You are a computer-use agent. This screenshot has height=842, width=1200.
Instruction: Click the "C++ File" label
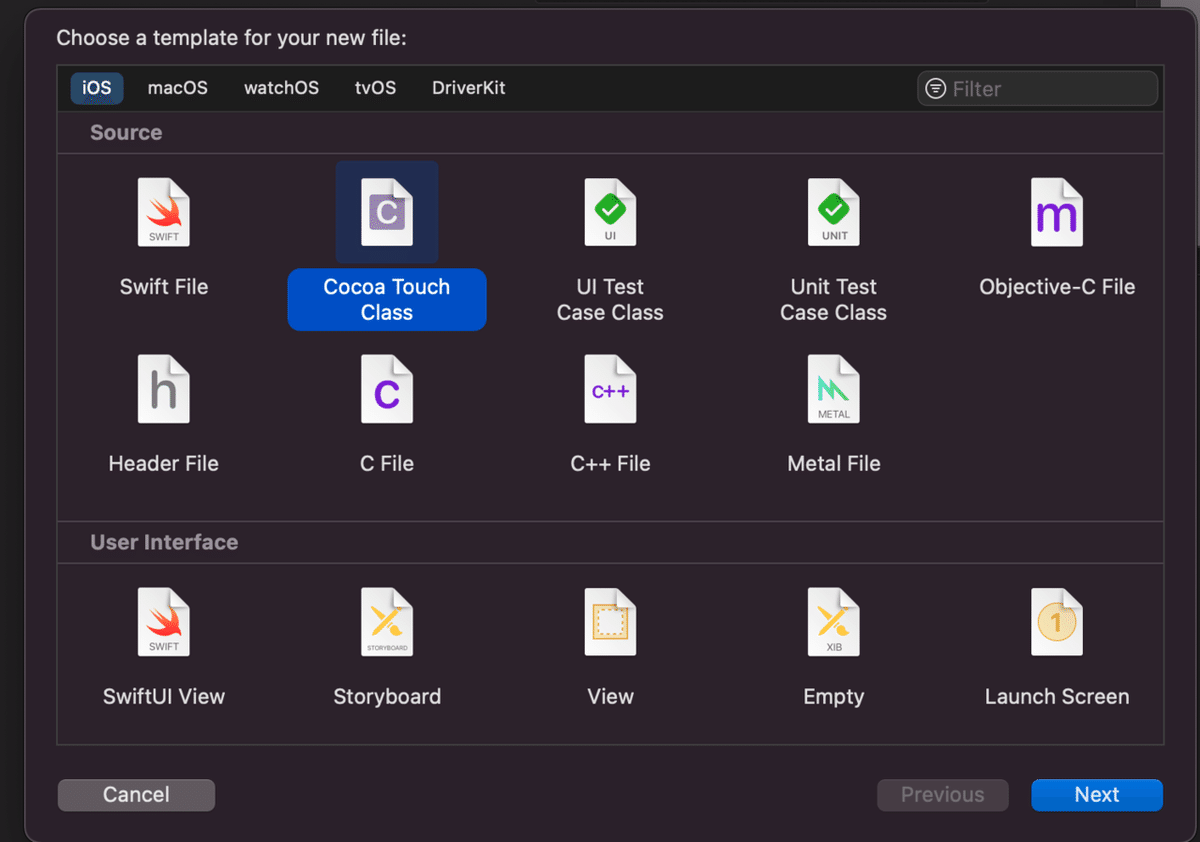610,464
